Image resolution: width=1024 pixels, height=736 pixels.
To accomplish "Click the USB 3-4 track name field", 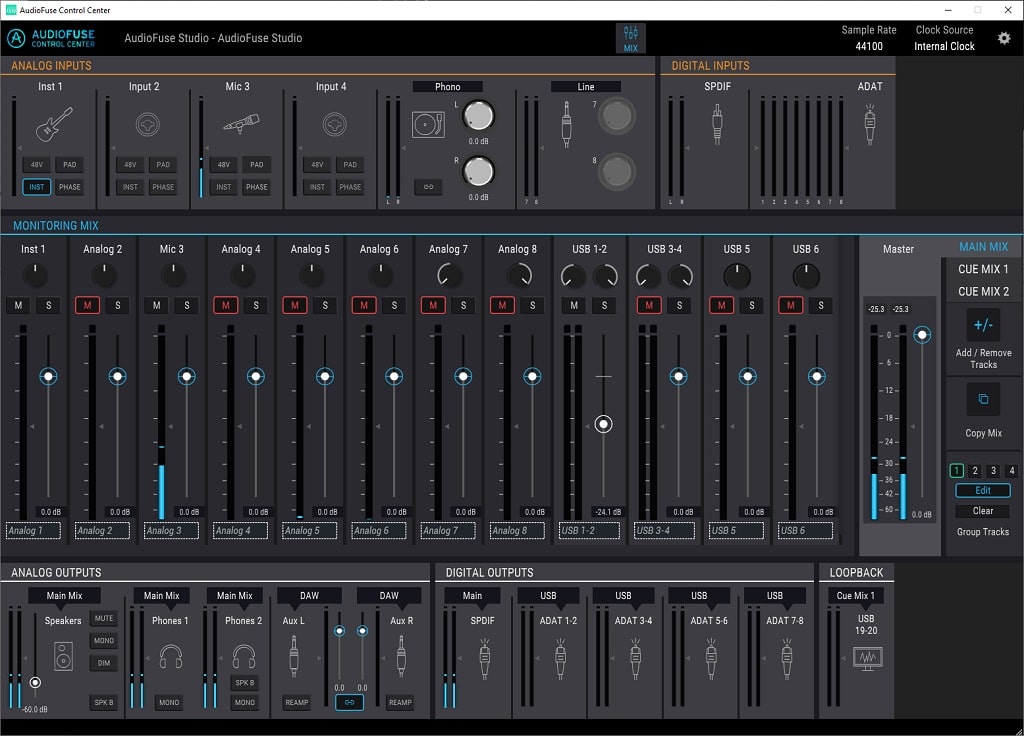I will pos(665,530).
